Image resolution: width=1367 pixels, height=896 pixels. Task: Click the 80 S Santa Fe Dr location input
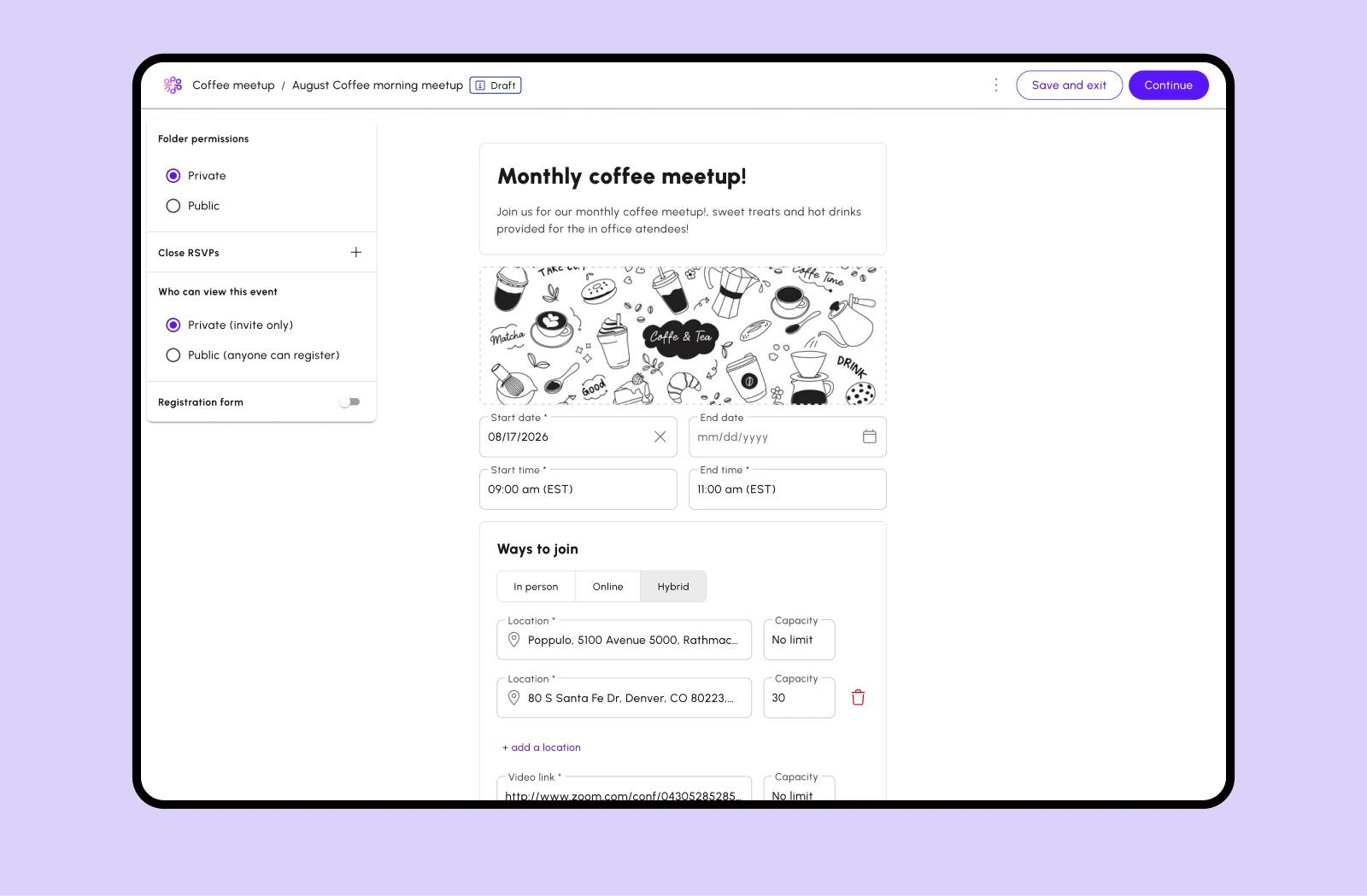point(625,698)
